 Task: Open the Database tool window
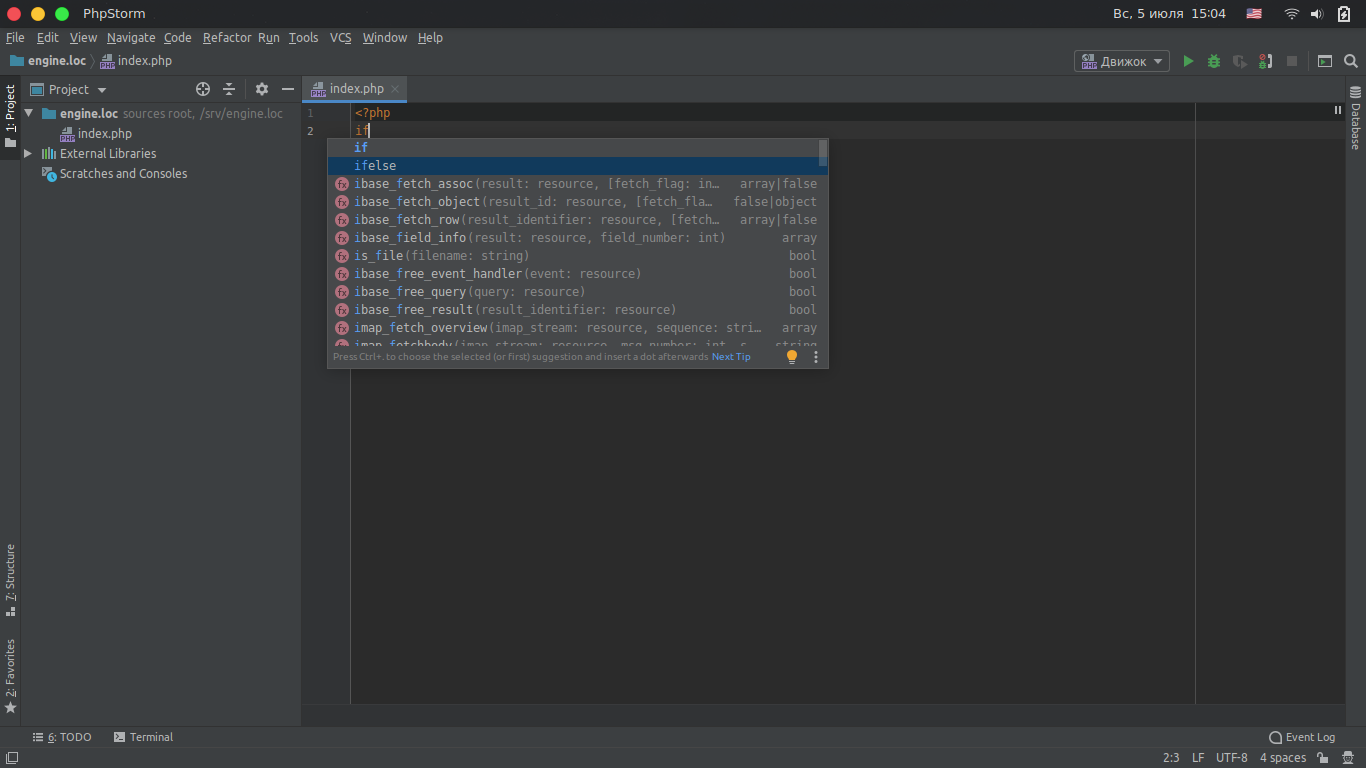pyautogui.click(x=1356, y=118)
